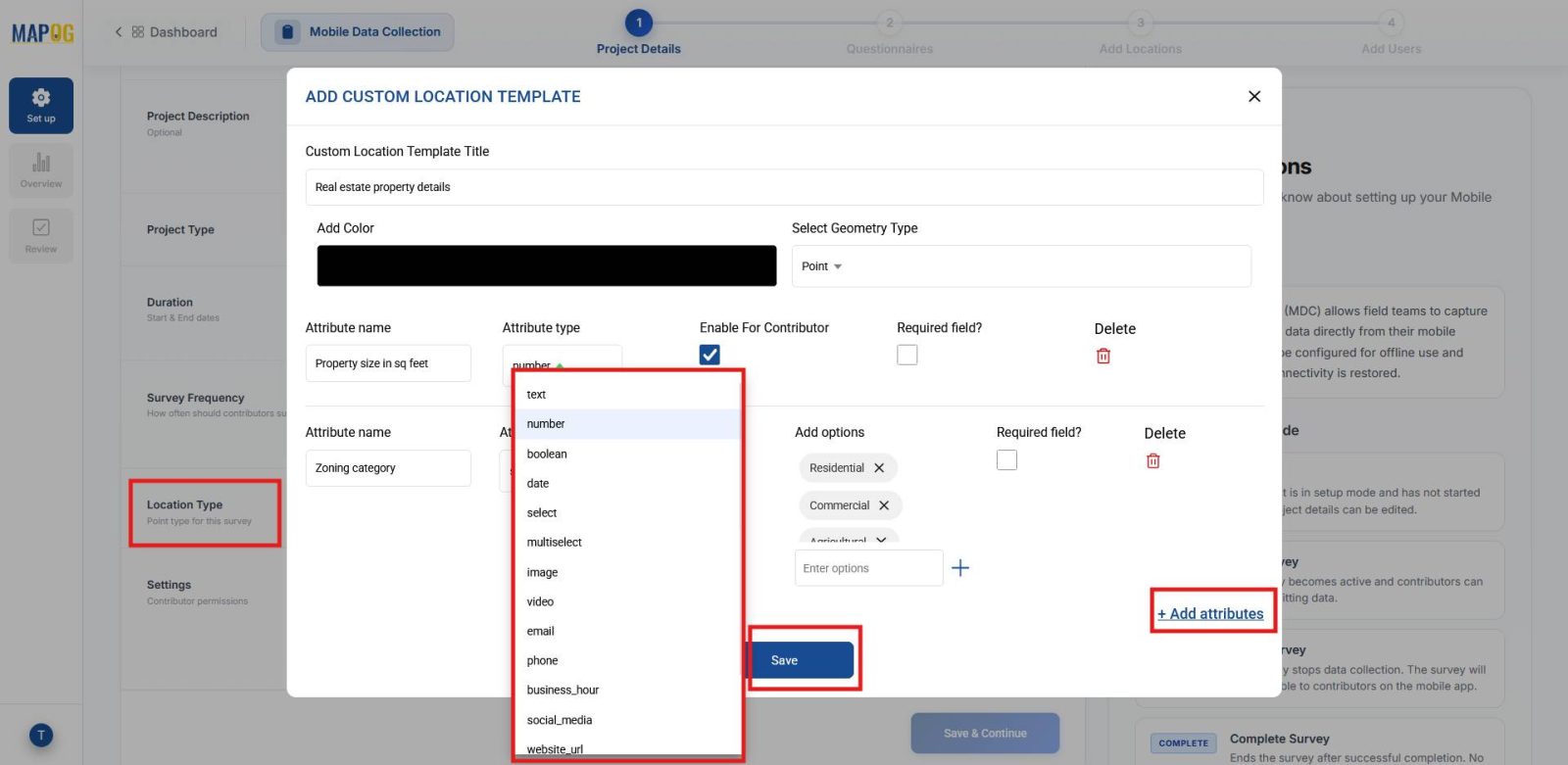This screenshot has width=1568, height=765.
Task: Remove the Residential option chip
Action: point(879,468)
